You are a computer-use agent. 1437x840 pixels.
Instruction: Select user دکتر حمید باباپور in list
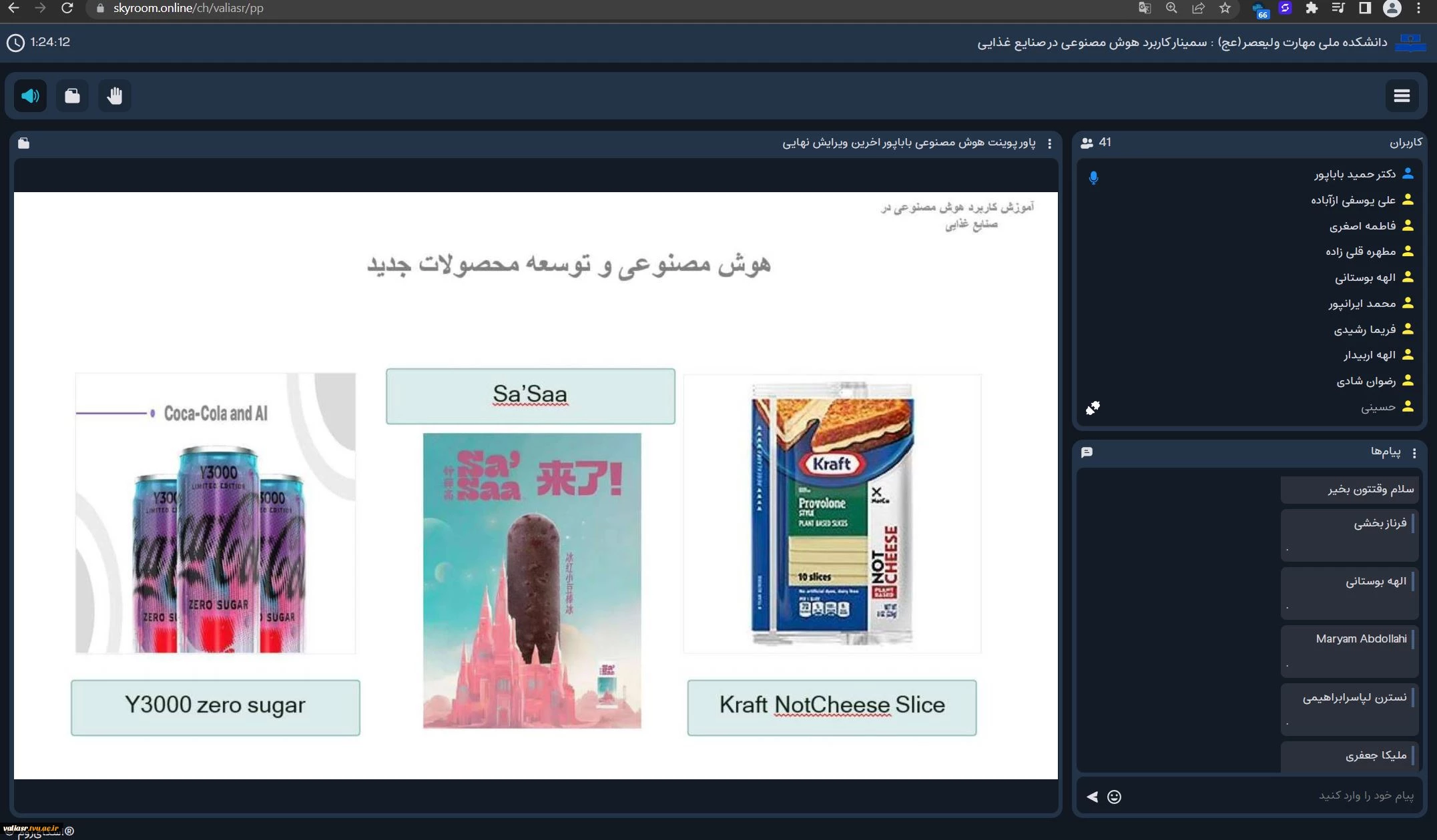(1355, 174)
